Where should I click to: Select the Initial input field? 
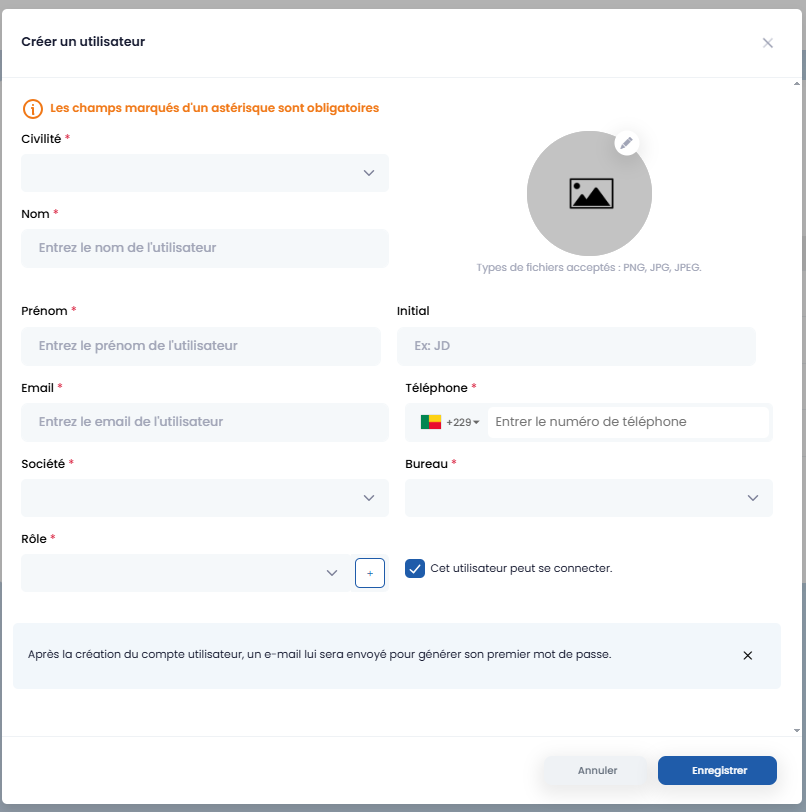click(x=576, y=346)
